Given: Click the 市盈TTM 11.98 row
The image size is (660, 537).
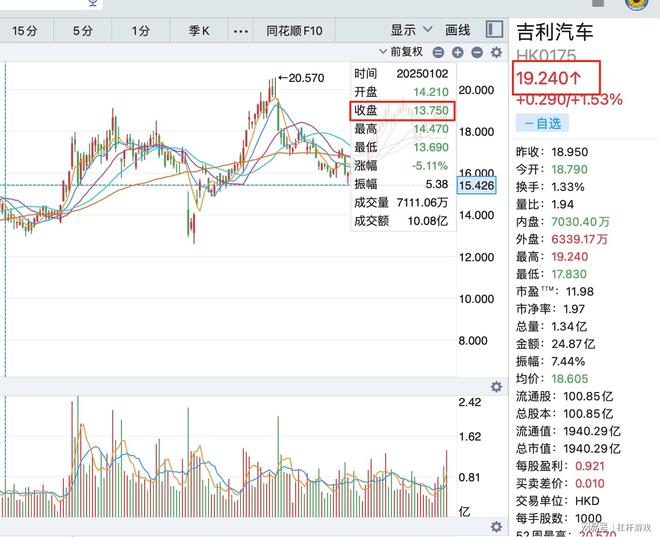Looking at the screenshot, I should click(555, 291).
